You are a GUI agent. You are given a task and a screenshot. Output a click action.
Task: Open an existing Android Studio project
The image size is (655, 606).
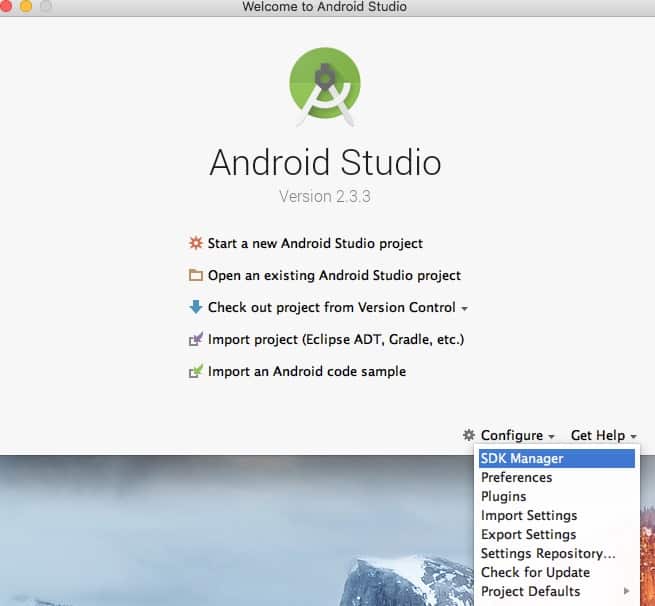[x=334, y=276]
